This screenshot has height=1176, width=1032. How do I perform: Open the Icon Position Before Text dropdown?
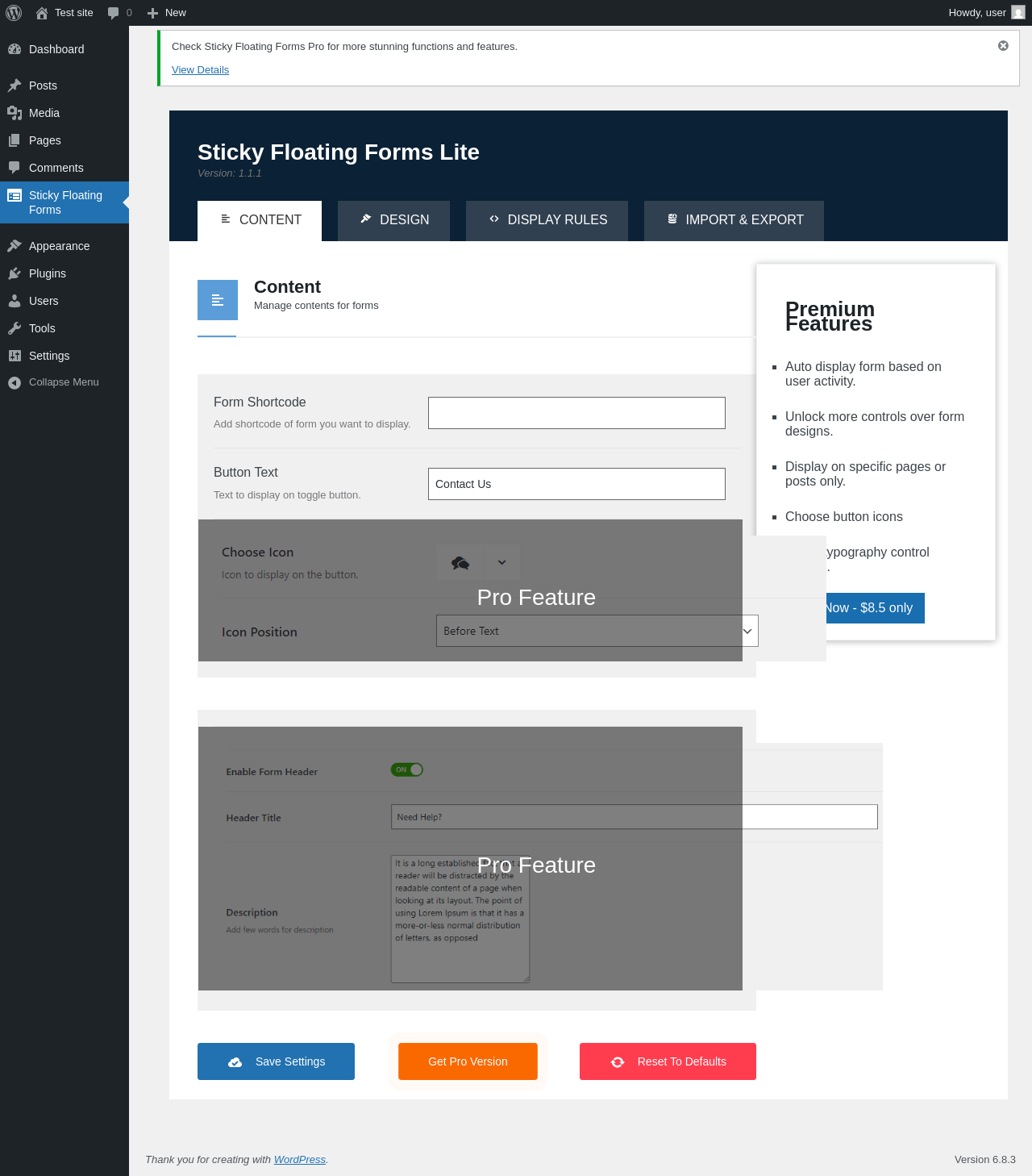click(597, 631)
